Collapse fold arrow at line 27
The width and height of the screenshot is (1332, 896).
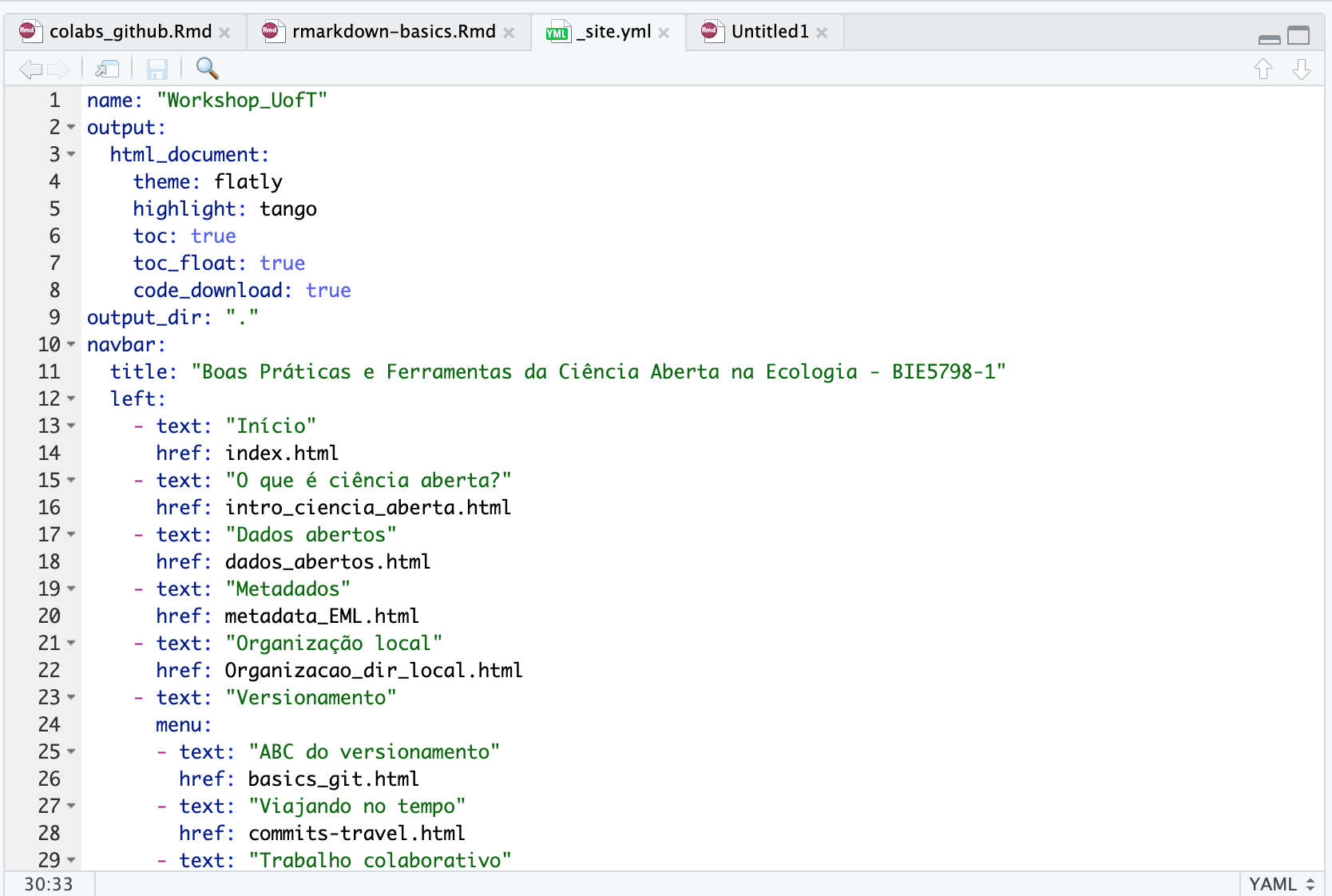tap(71, 807)
